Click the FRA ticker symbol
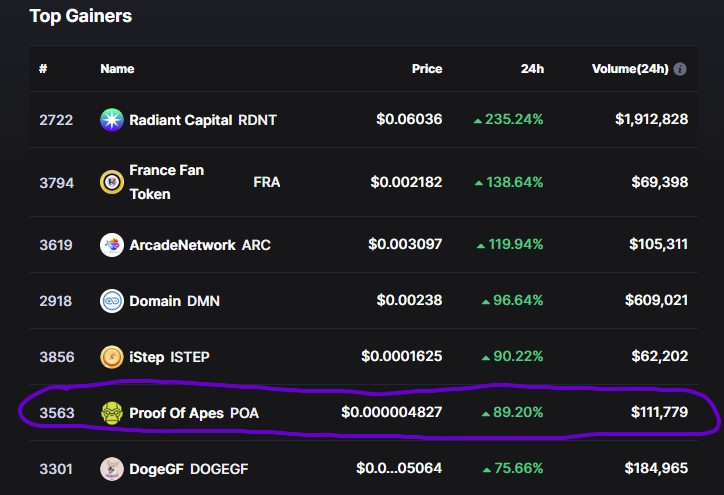Screen dimensions: 724x495 (266, 182)
